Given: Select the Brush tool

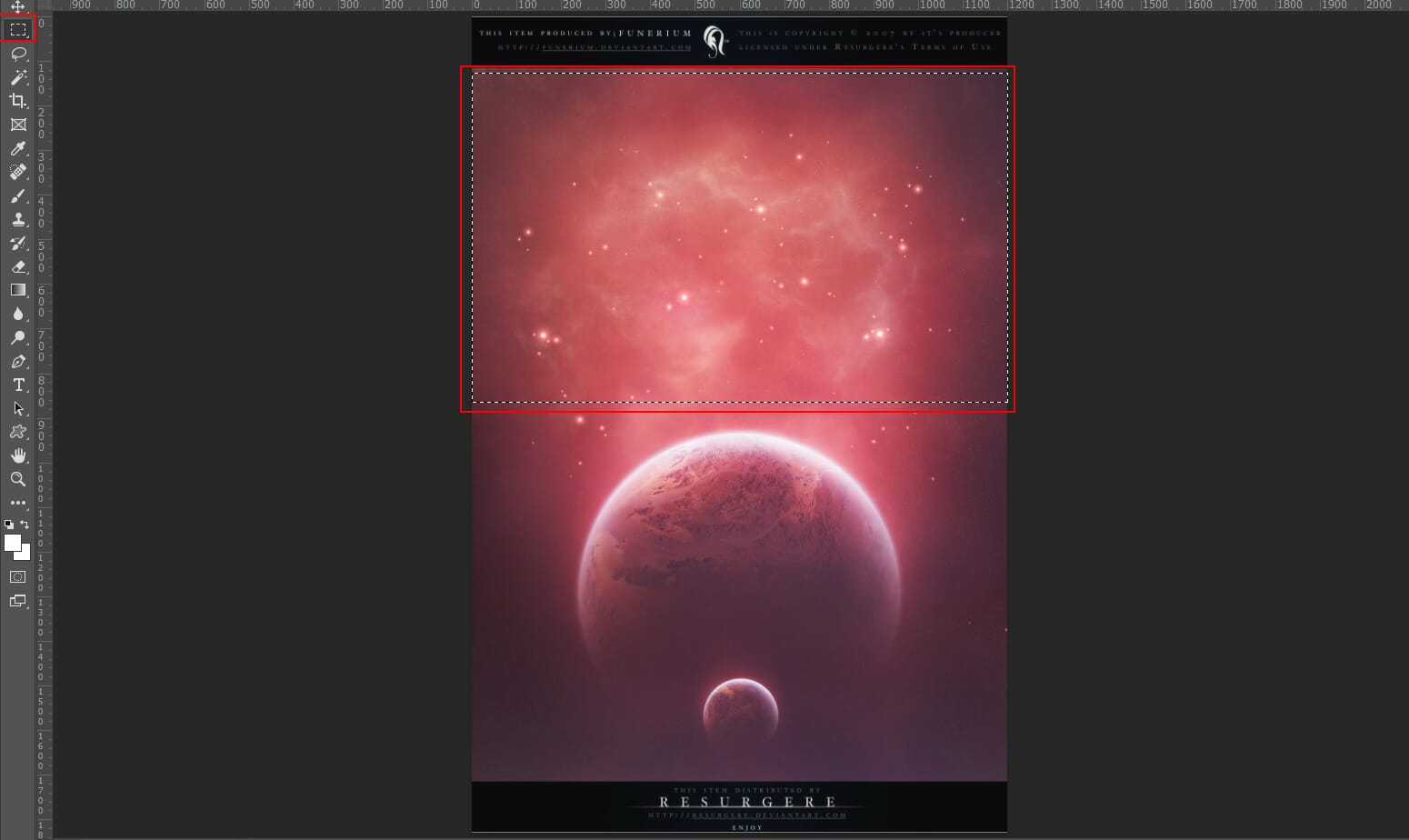Looking at the screenshot, I should (x=17, y=195).
